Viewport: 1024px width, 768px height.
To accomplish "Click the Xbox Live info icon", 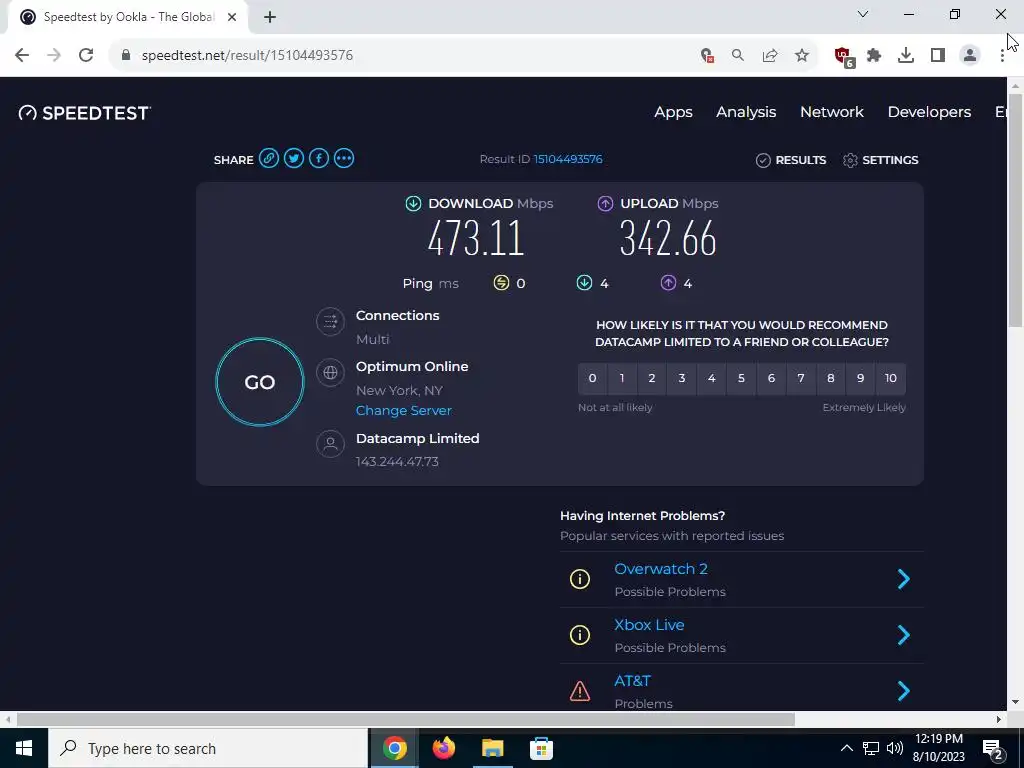I will tap(579, 635).
